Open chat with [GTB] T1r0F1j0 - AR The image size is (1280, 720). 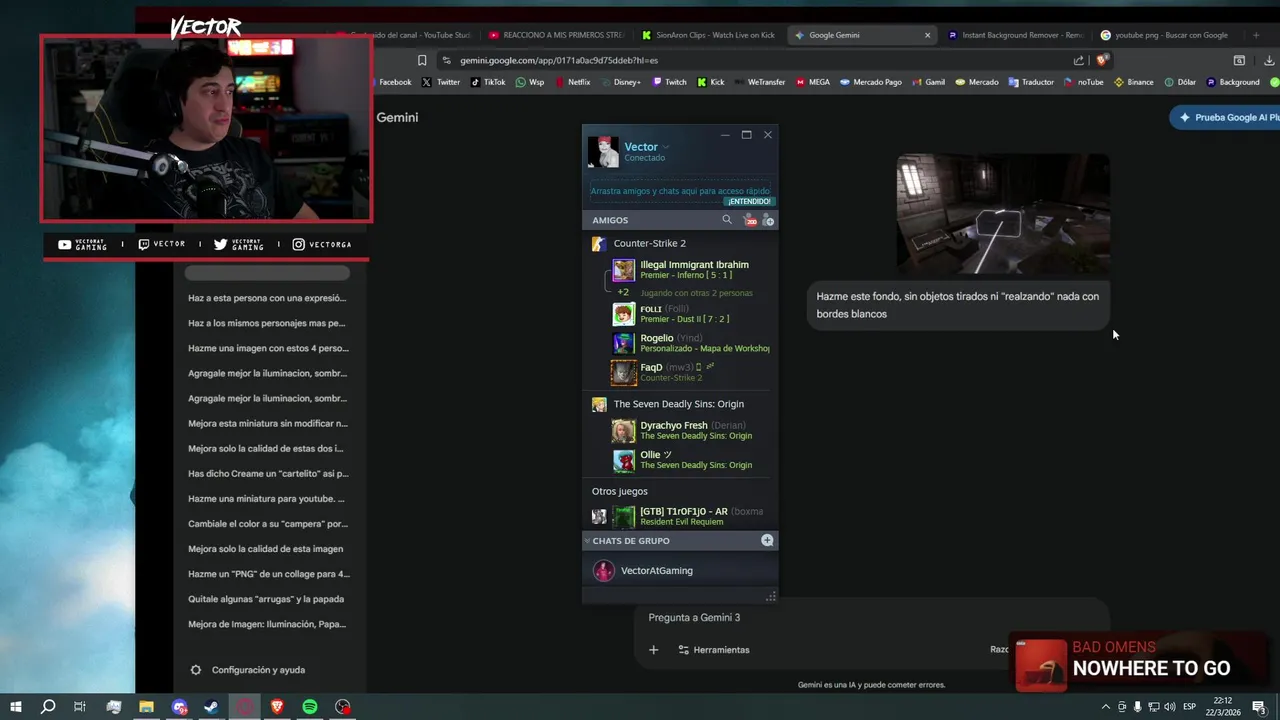[690, 516]
